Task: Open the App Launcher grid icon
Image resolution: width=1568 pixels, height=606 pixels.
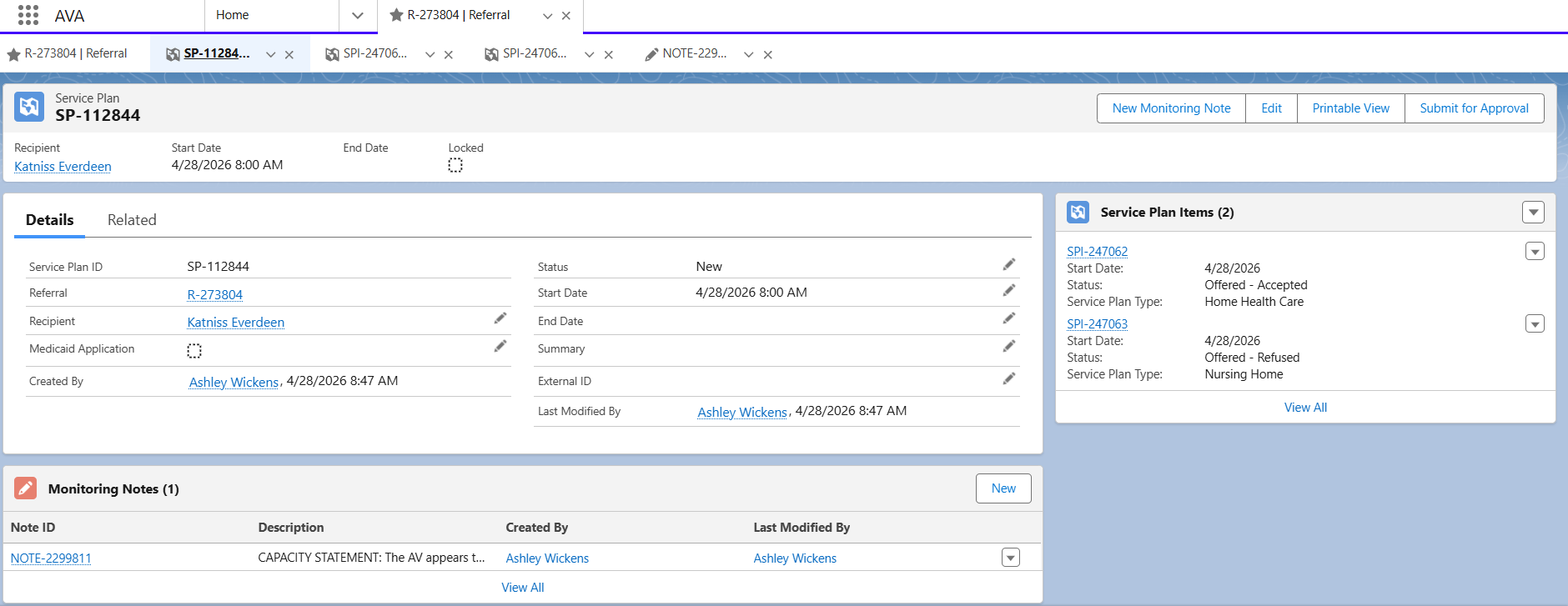Action: pyautogui.click(x=28, y=15)
